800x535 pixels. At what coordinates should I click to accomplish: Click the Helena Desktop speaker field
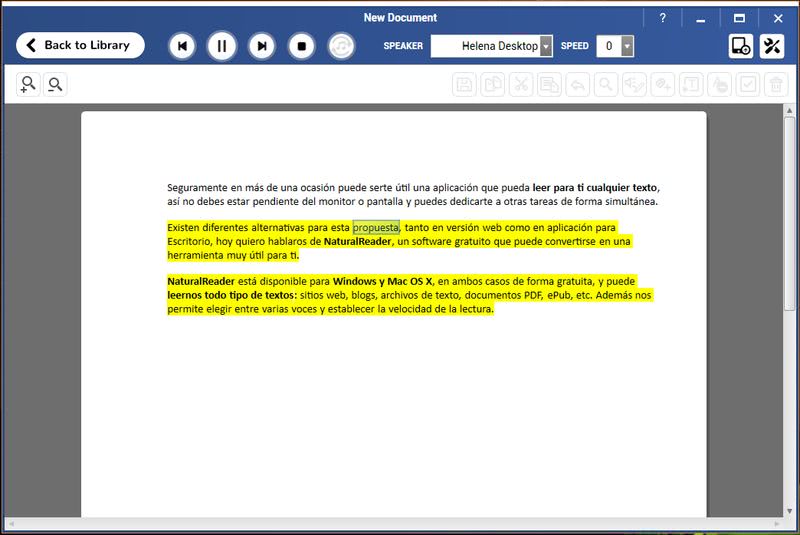pos(485,46)
